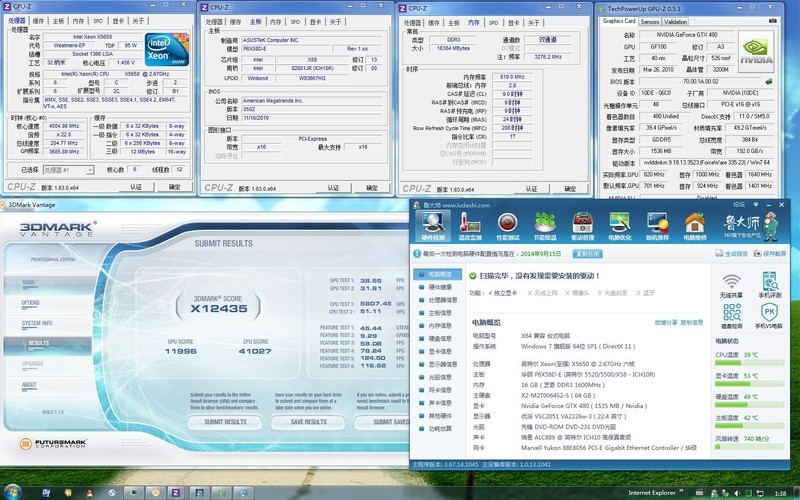Image resolution: width=800 pixels, height=500 pixels.
Task: Open SPD tab in the DDR3 memory CPU-Z window
Action: pyautogui.click(x=493, y=23)
